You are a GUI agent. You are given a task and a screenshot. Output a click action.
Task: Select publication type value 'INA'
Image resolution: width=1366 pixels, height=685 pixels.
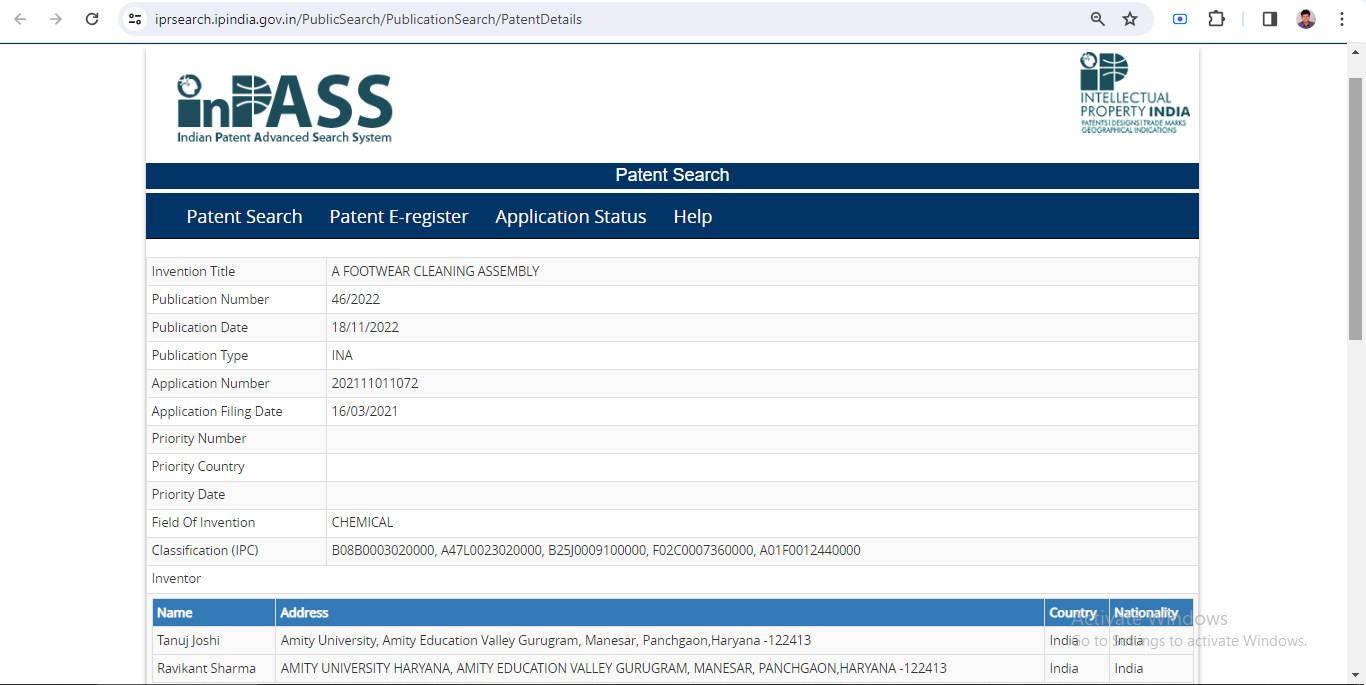tap(342, 355)
